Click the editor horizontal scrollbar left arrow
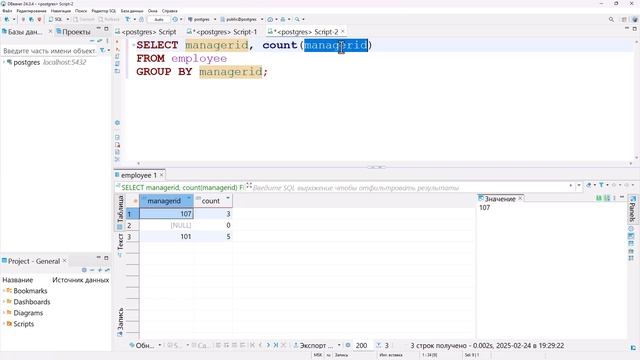Image resolution: width=640 pixels, height=360 pixels. pos(139,163)
